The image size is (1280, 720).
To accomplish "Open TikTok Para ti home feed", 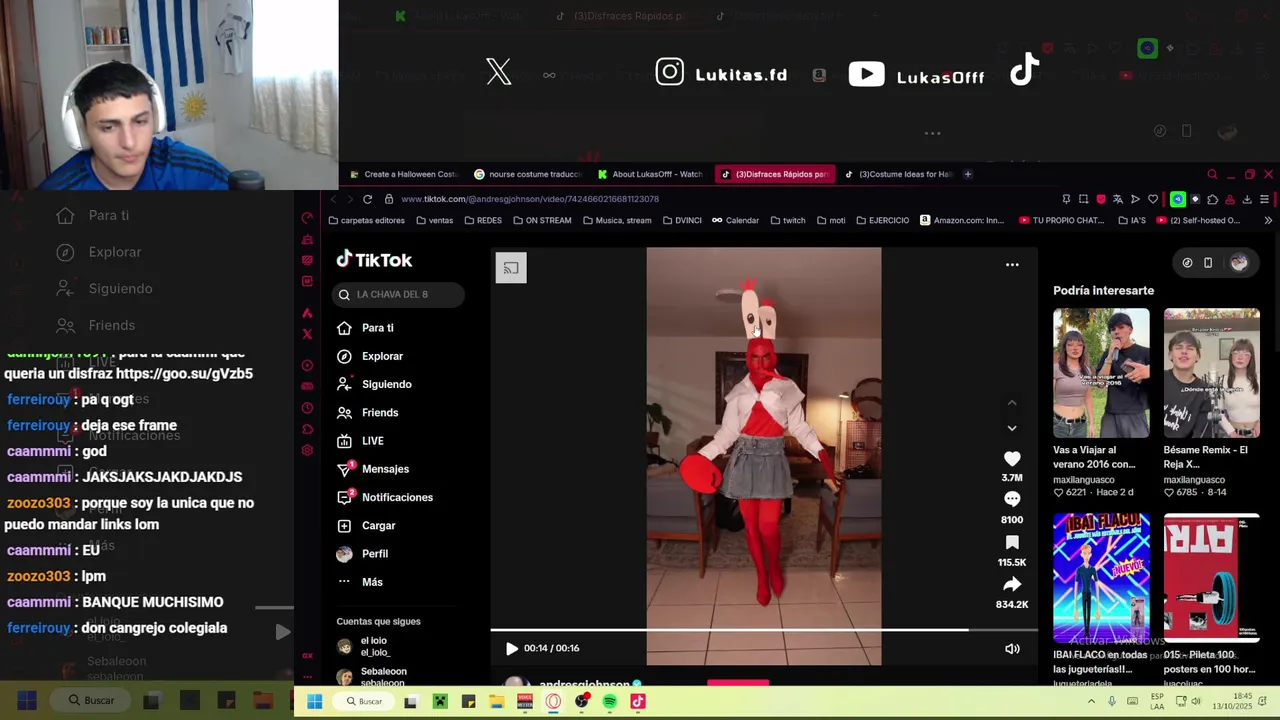I will click(x=365, y=328).
